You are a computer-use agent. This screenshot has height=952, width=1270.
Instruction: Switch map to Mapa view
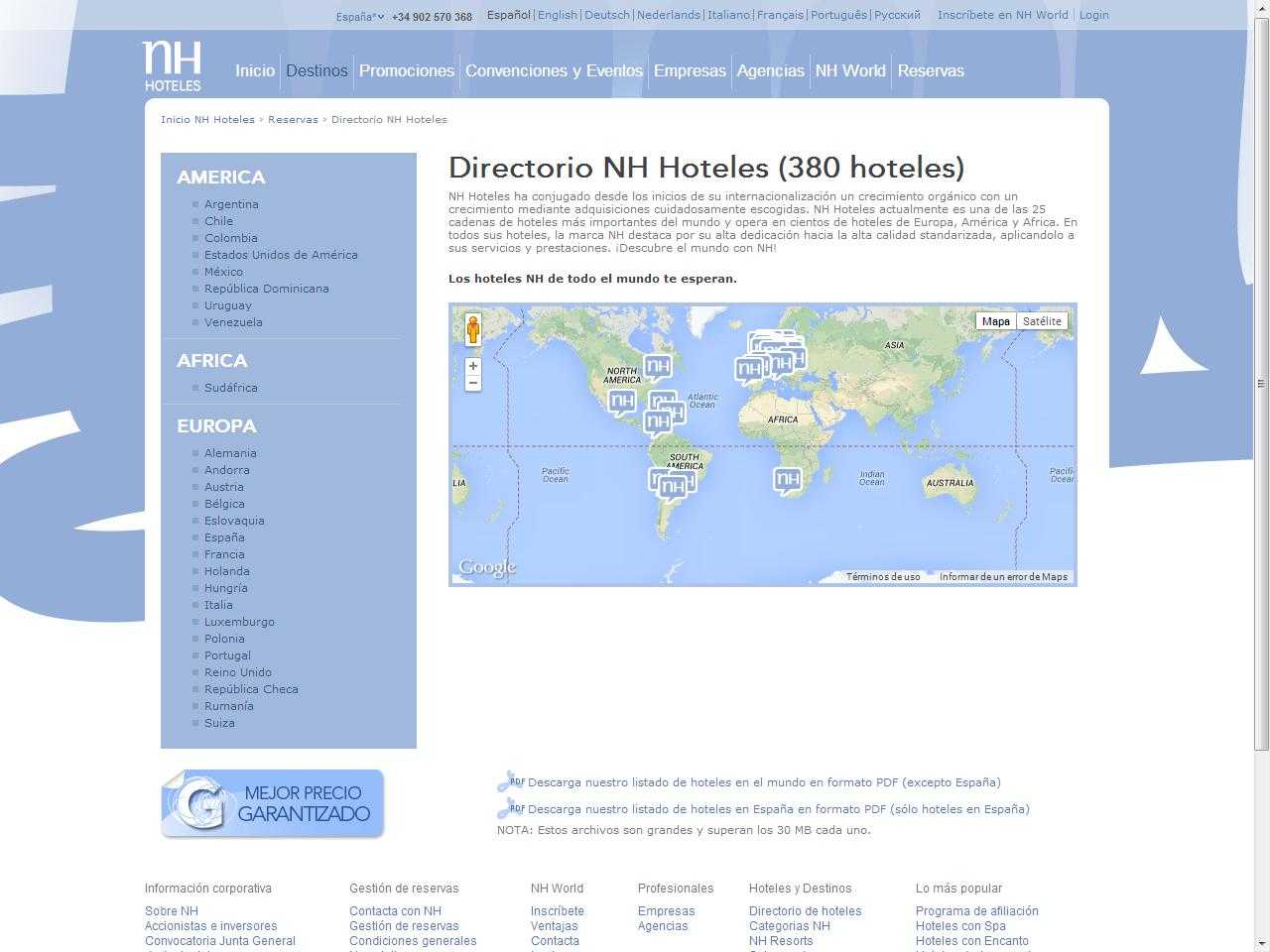tap(995, 321)
